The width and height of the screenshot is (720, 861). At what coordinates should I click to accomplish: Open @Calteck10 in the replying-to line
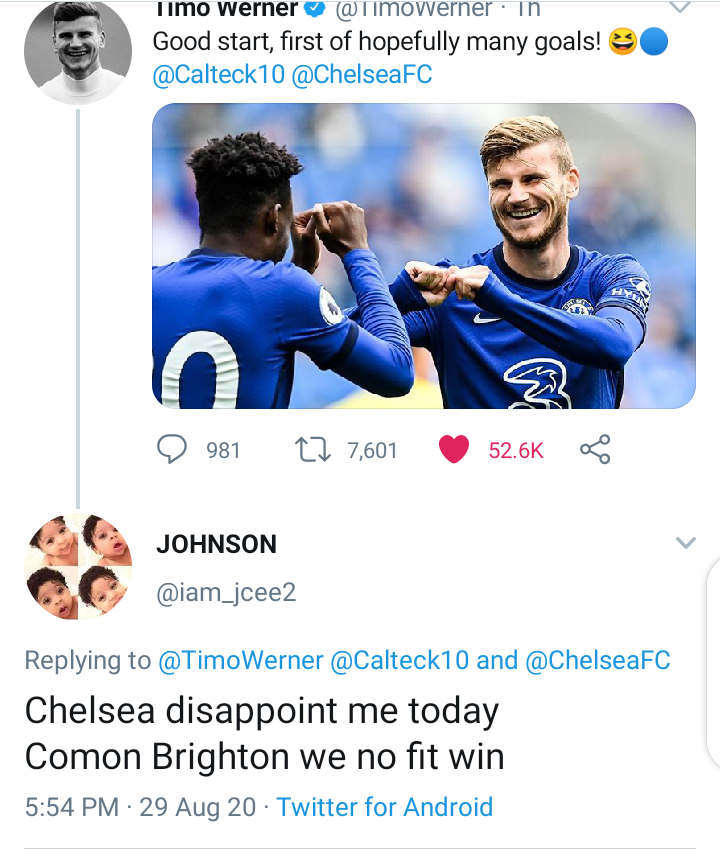400,660
